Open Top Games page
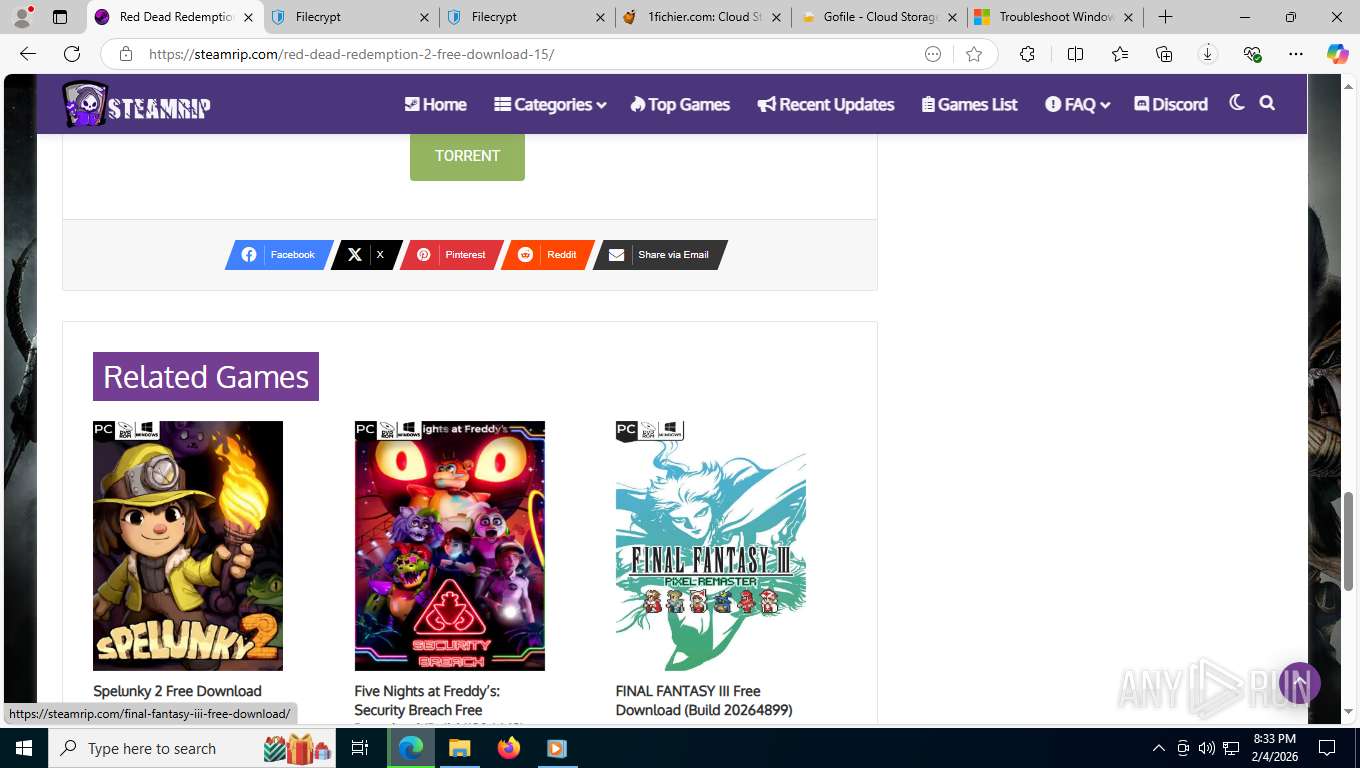 (680, 104)
